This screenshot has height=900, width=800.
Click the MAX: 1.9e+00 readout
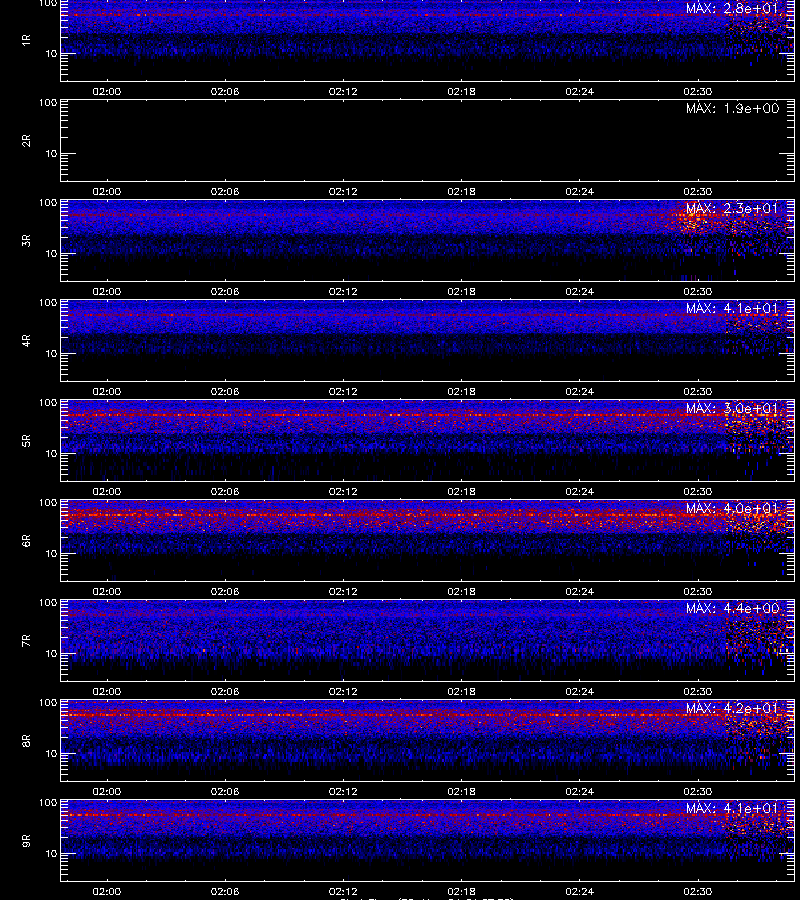pyautogui.click(x=732, y=108)
